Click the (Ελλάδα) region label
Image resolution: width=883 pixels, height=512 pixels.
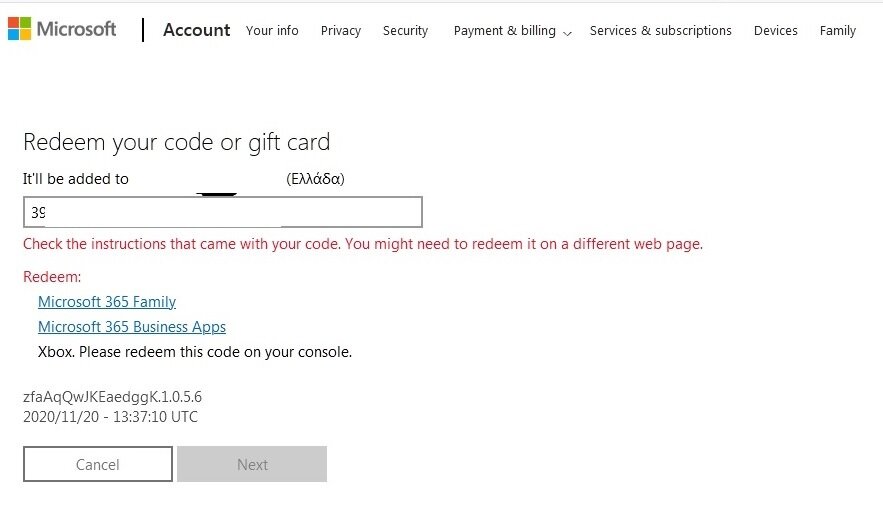point(315,180)
